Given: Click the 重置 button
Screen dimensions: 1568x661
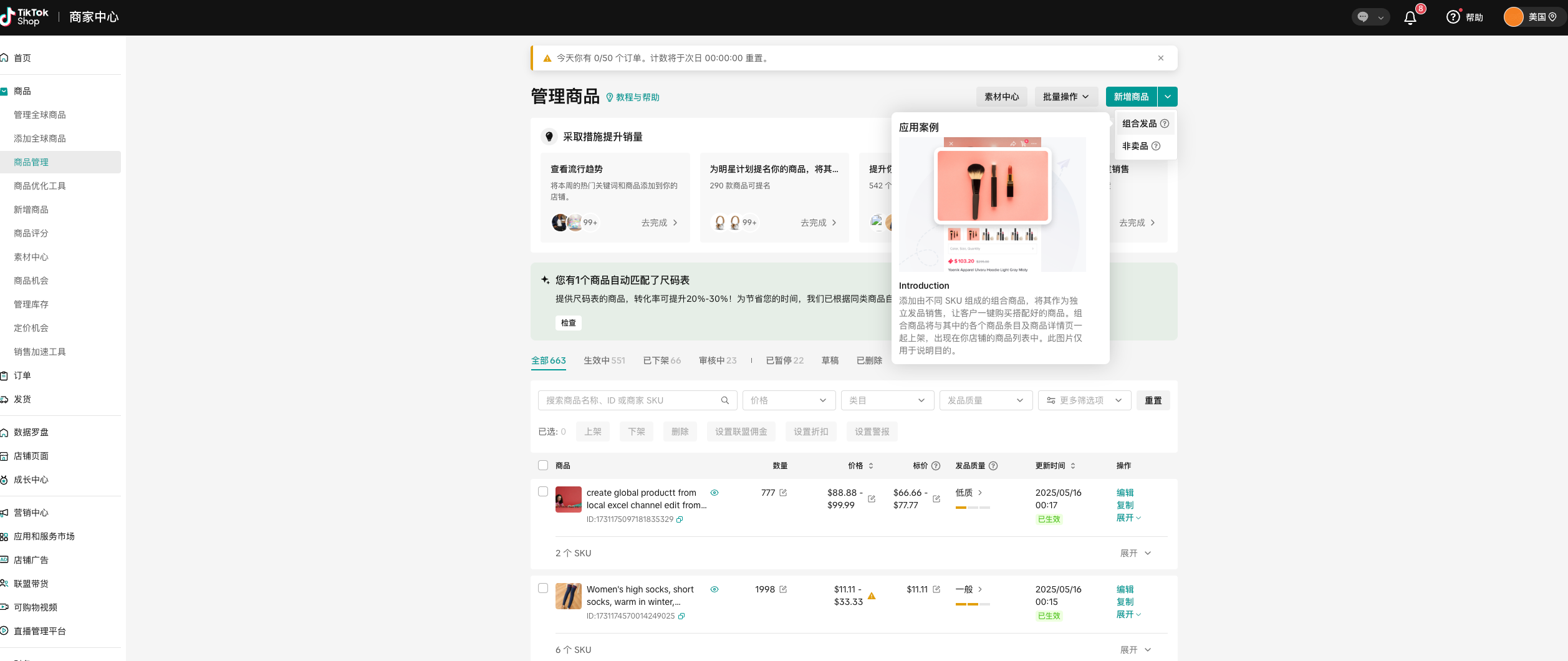Looking at the screenshot, I should click(x=1153, y=400).
